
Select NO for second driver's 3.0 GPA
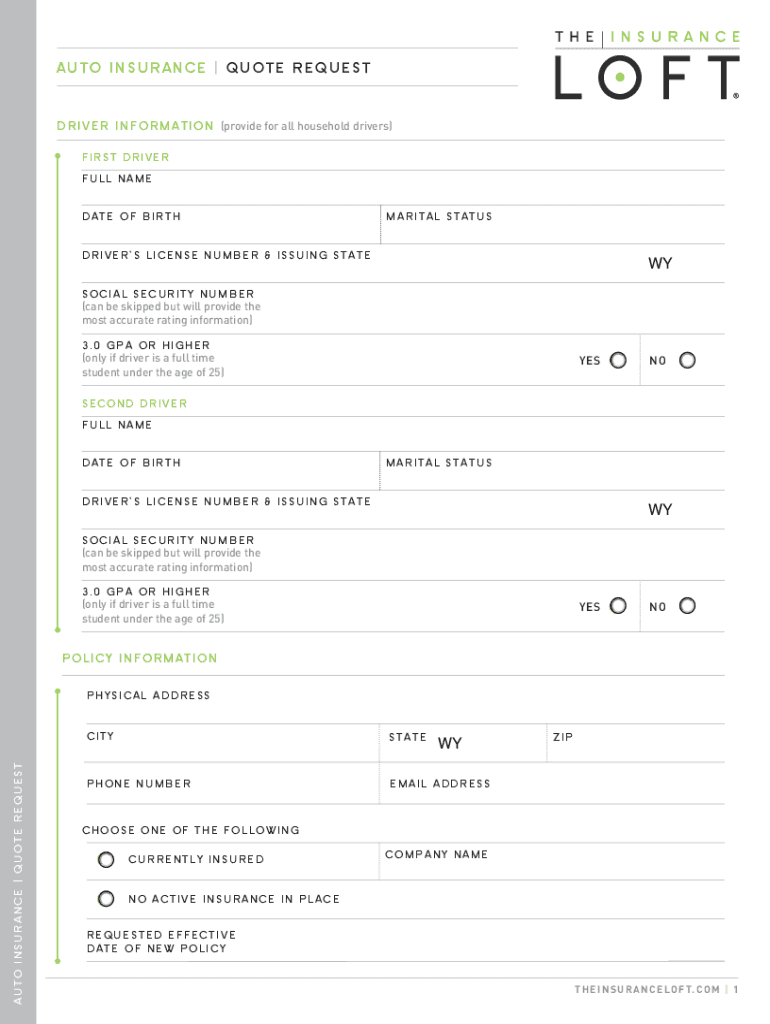[x=687, y=606]
